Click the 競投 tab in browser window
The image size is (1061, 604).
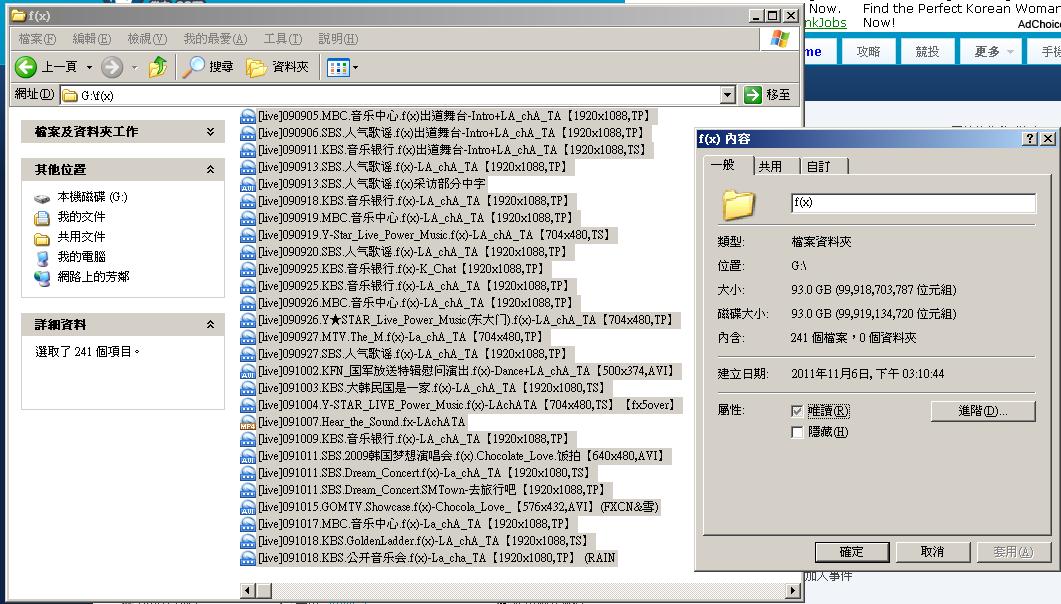coord(928,51)
